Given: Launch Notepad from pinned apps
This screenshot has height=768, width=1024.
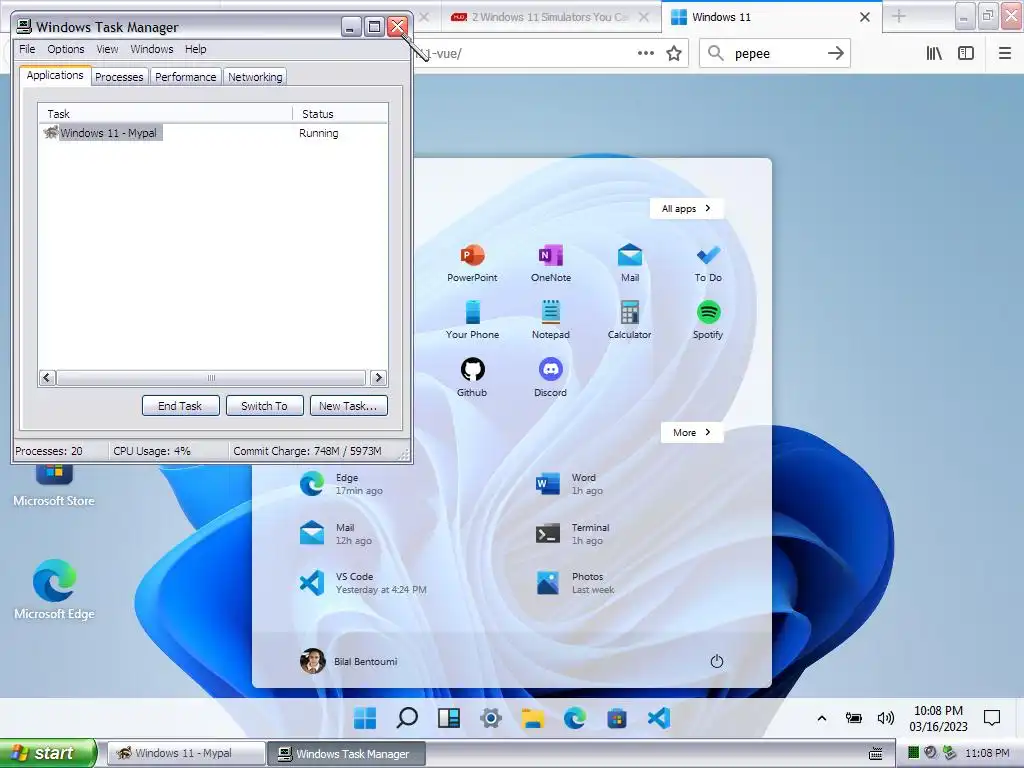Looking at the screenshot, I should click(x=551, y=320).
